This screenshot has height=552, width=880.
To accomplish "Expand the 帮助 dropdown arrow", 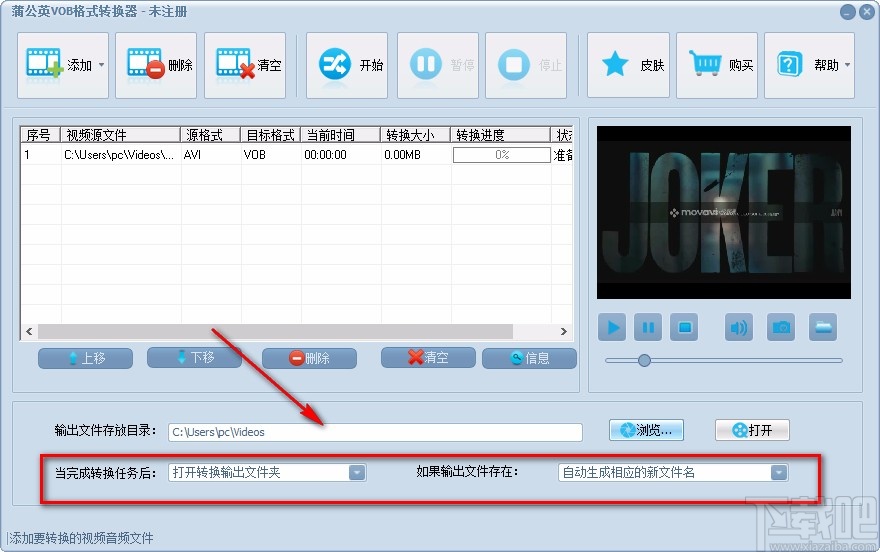I will (847, 65).
